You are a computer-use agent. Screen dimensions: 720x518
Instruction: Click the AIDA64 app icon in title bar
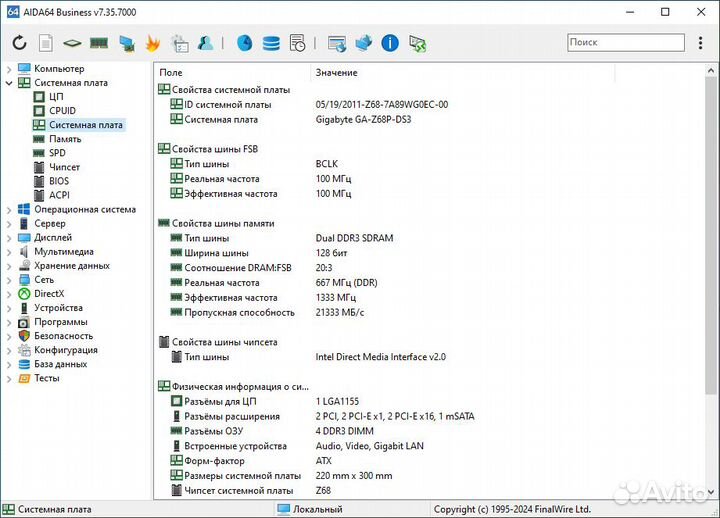[x=13, y=12]
